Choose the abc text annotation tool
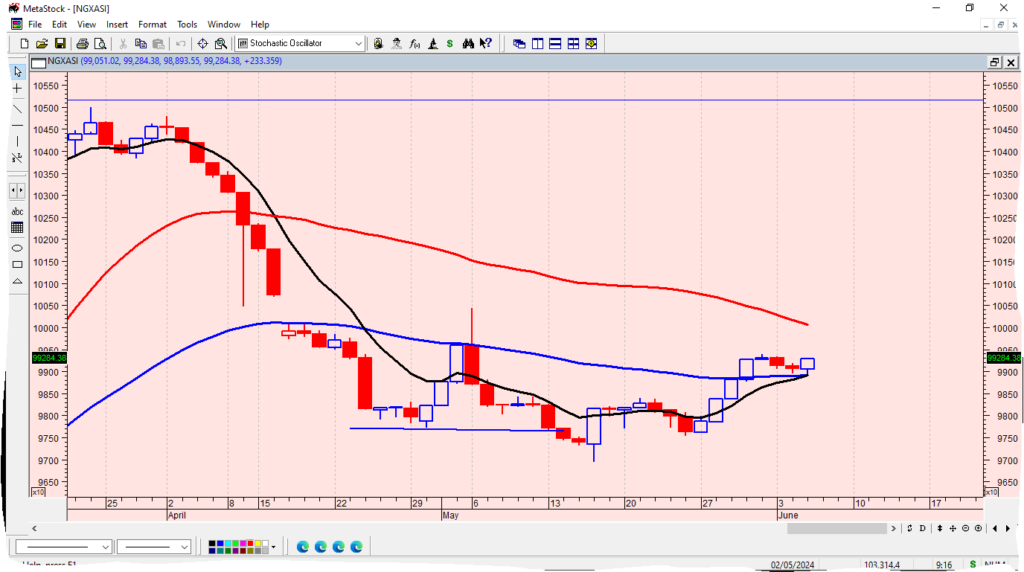The image size is (1024, 572). pos(17,211)
